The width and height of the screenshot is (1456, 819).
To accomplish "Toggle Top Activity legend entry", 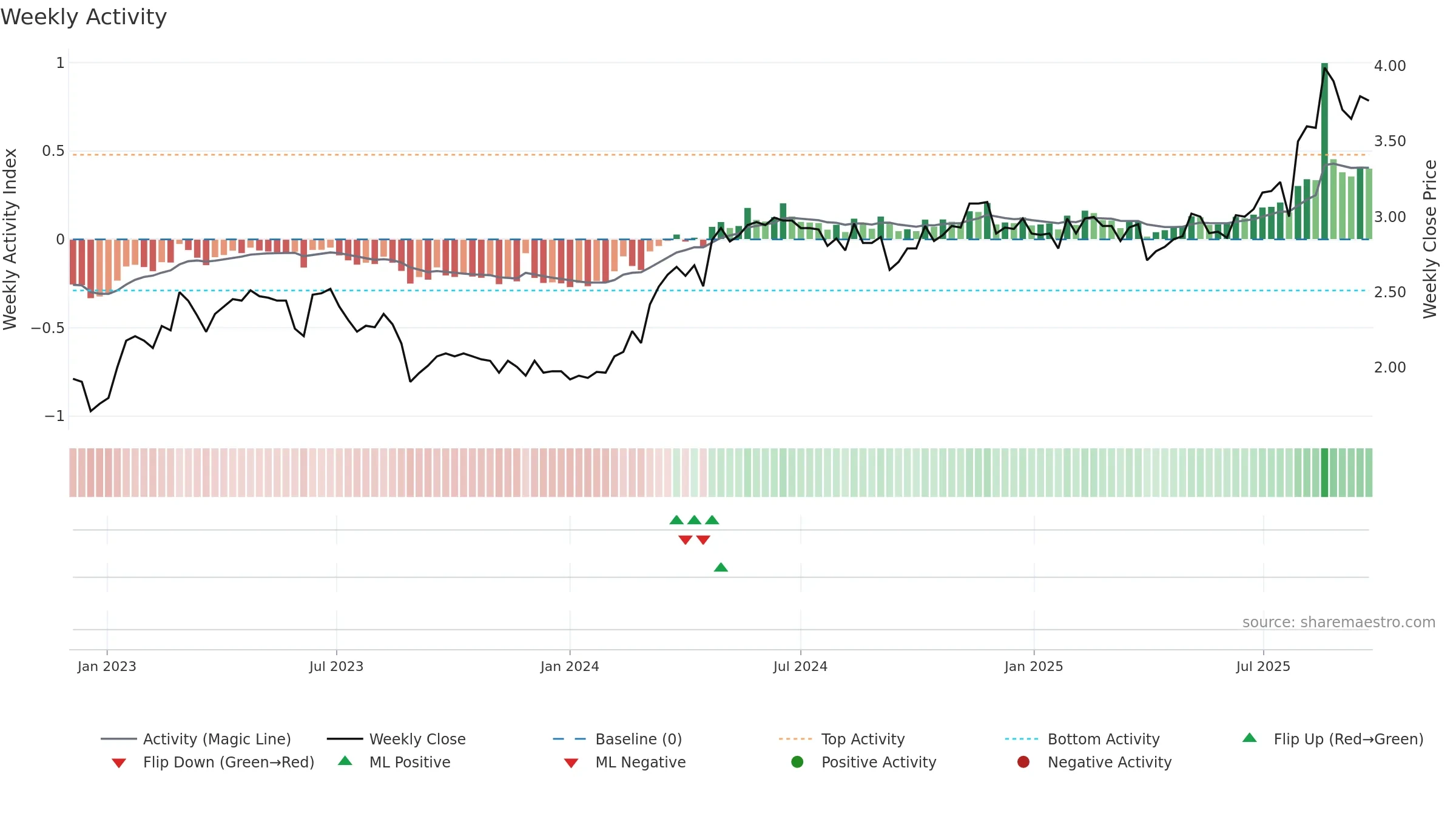I will coord(841,739).
